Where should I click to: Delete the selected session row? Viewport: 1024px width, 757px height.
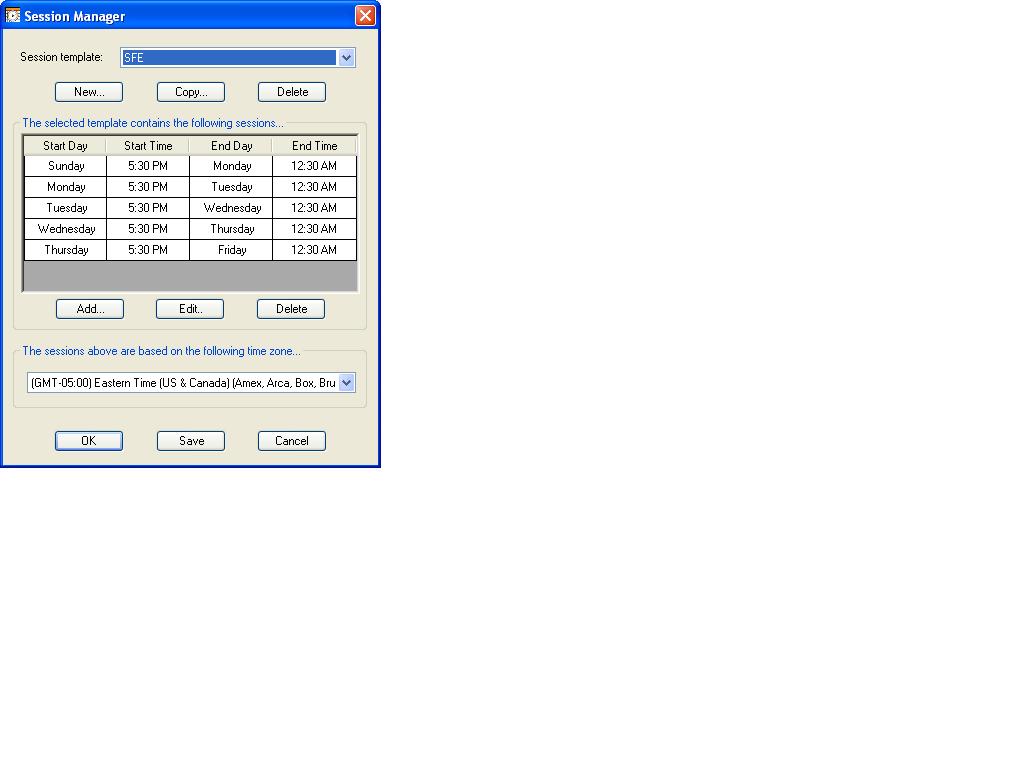(x=291, y=309)
